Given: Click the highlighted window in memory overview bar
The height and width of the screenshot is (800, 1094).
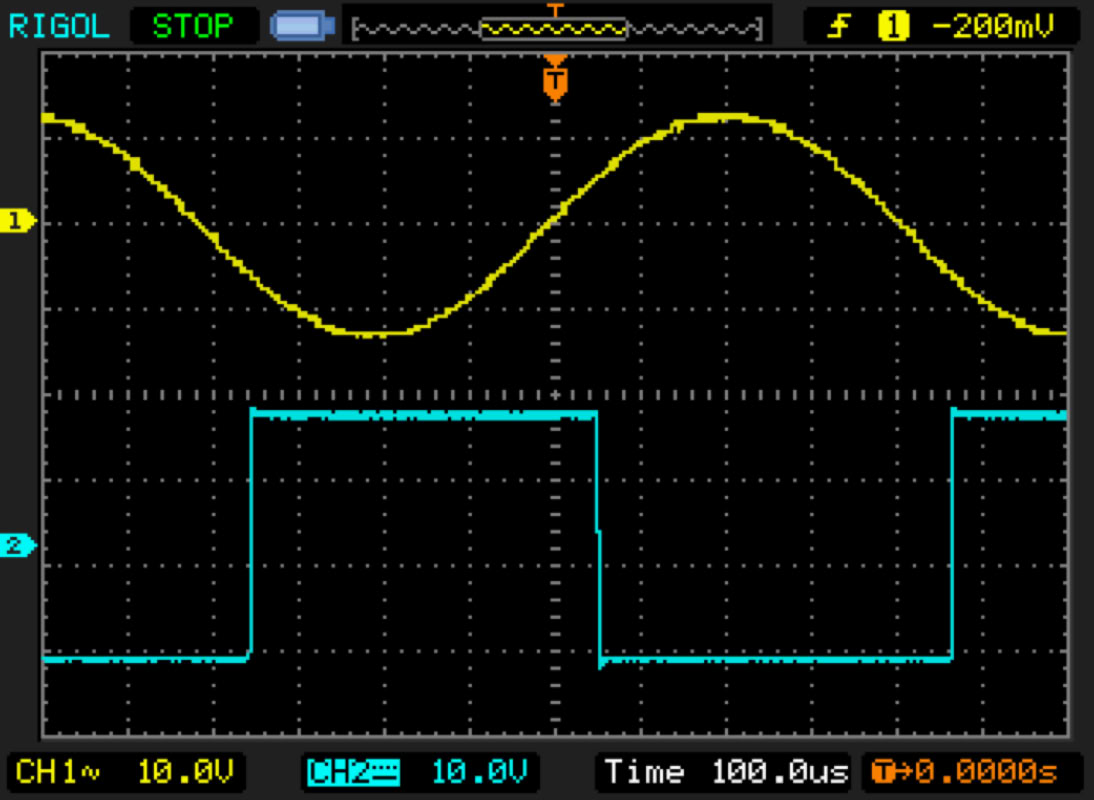Looking at the screenshot, I should [553, 29].
